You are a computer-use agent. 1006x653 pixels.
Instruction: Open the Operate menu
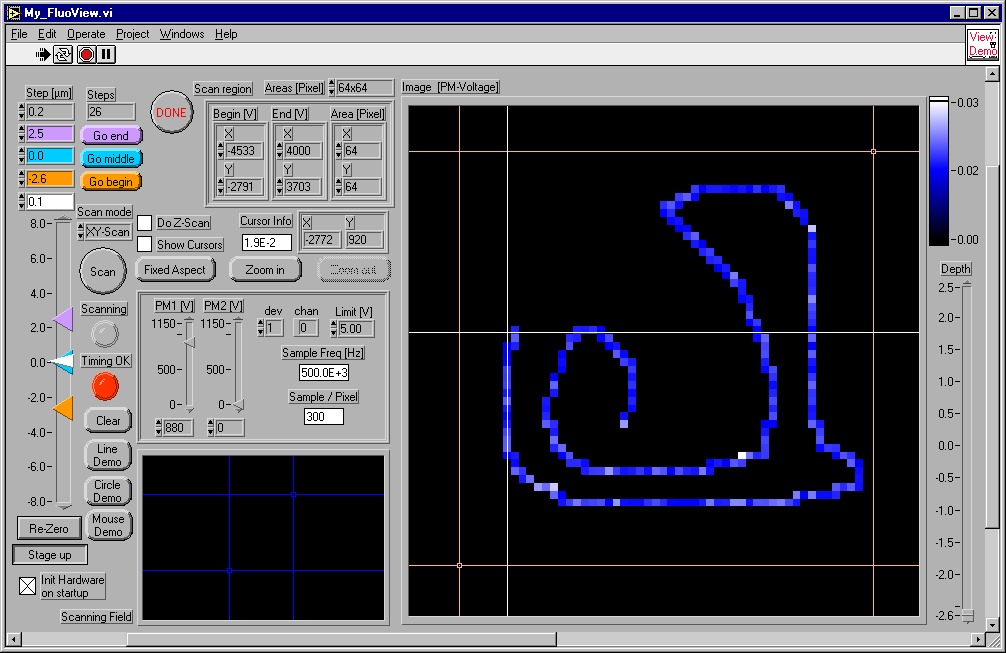[x=86, y=34]
